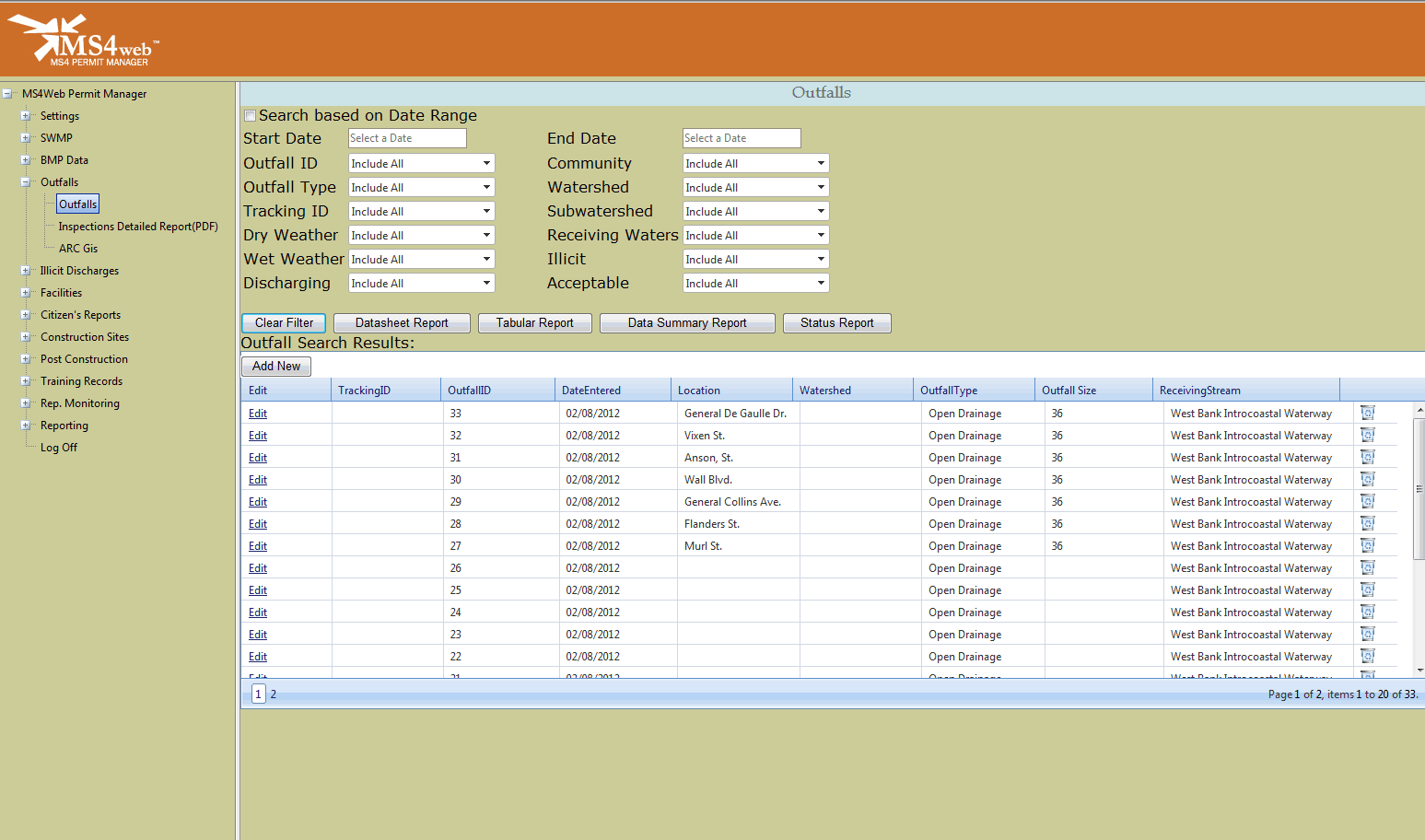Click the row icon for Outfall 25

pos(1368,589)
